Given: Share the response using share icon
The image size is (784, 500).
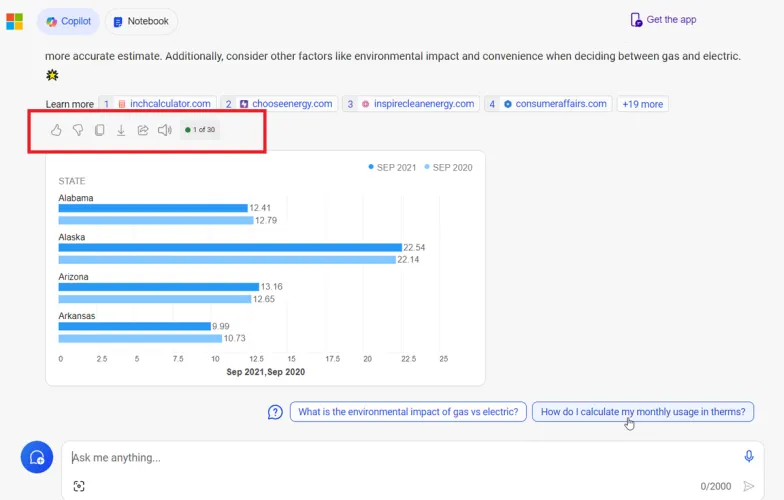Looking at the screenshot, I should coord(143,130).
